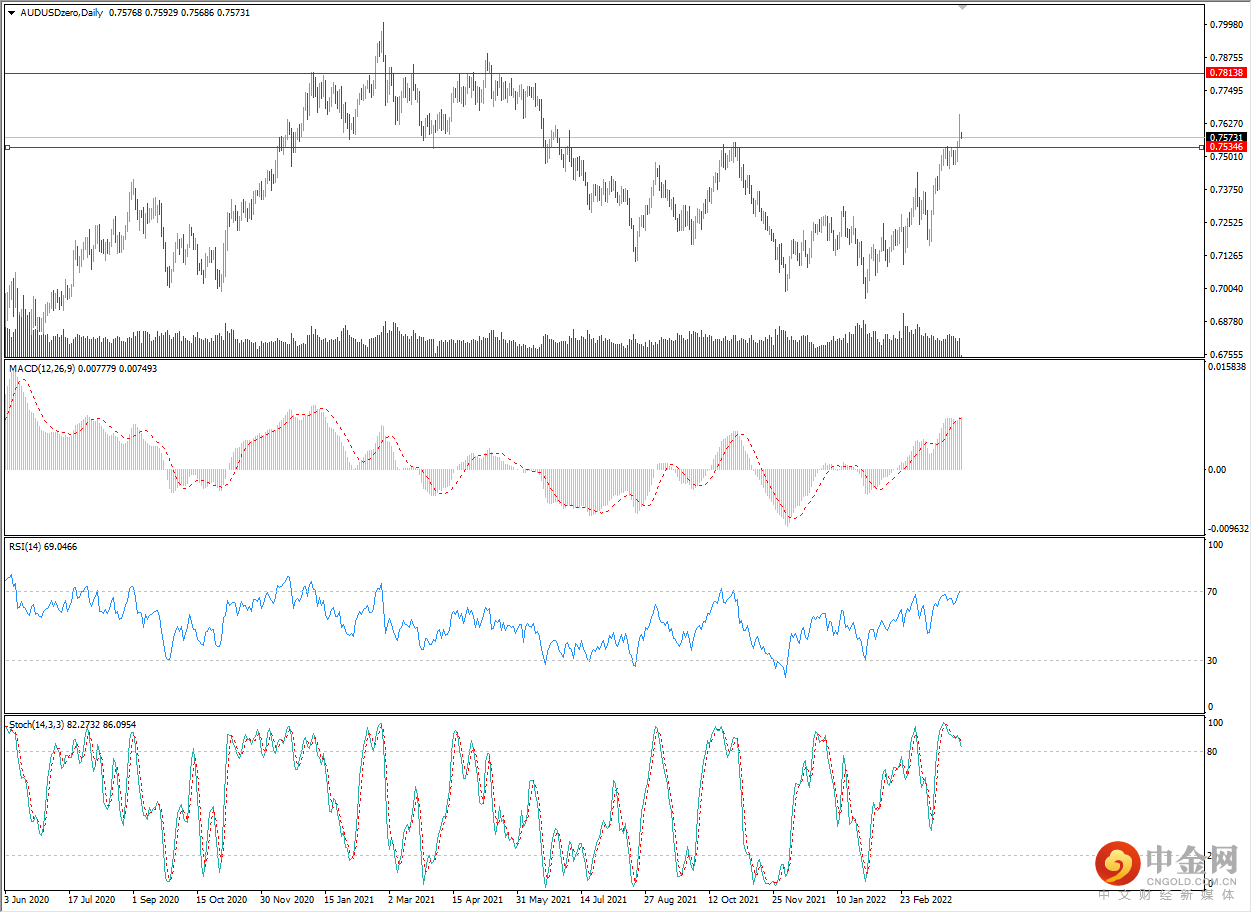
Task: Click the 25 Nov 2021 date label
Action: 799,900
